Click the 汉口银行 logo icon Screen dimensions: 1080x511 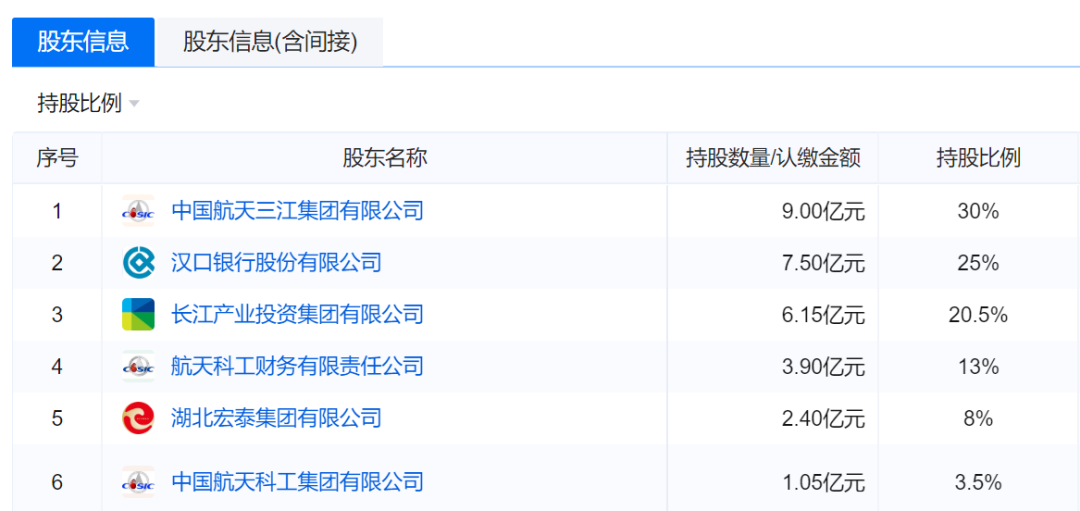138,263
